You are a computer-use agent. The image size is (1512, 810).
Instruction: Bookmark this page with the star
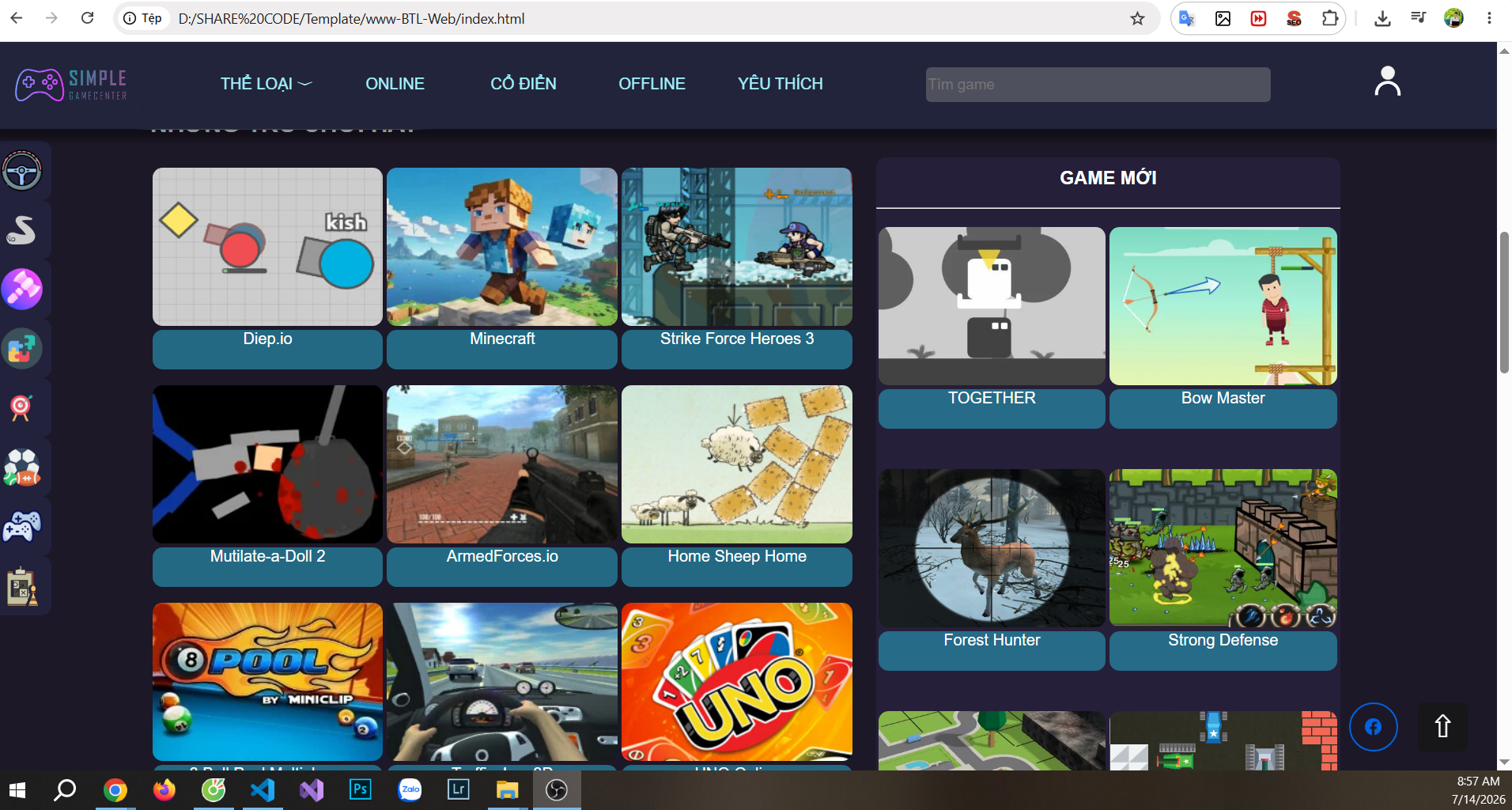[1137, 18]
